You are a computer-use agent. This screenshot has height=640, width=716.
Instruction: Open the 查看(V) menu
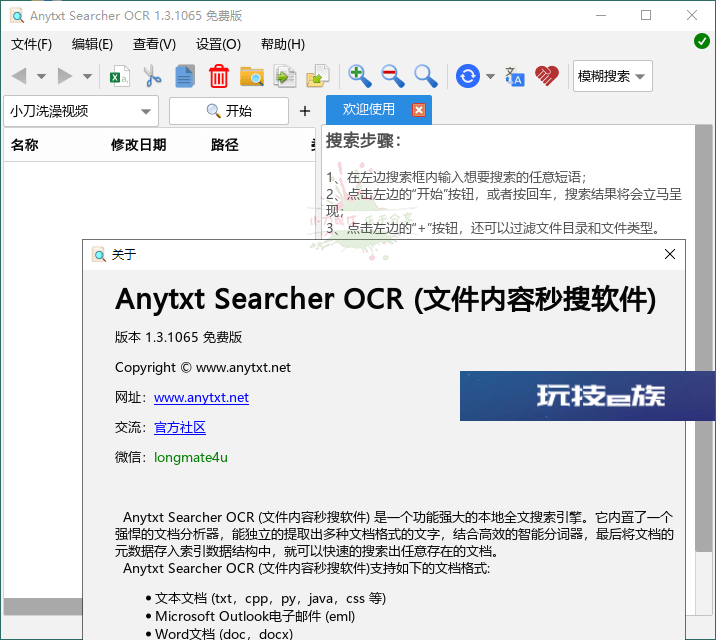[x=154, y=44]
